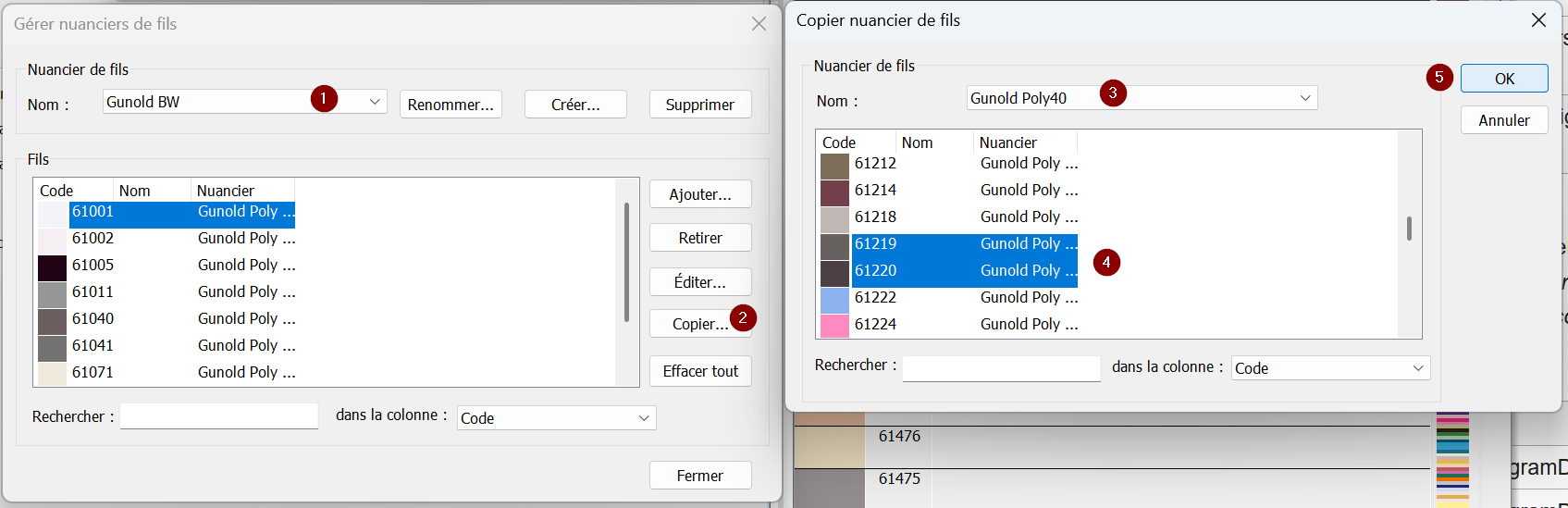Click the Renommer... button
The image size is (1568, 508).
pos(451,105)
